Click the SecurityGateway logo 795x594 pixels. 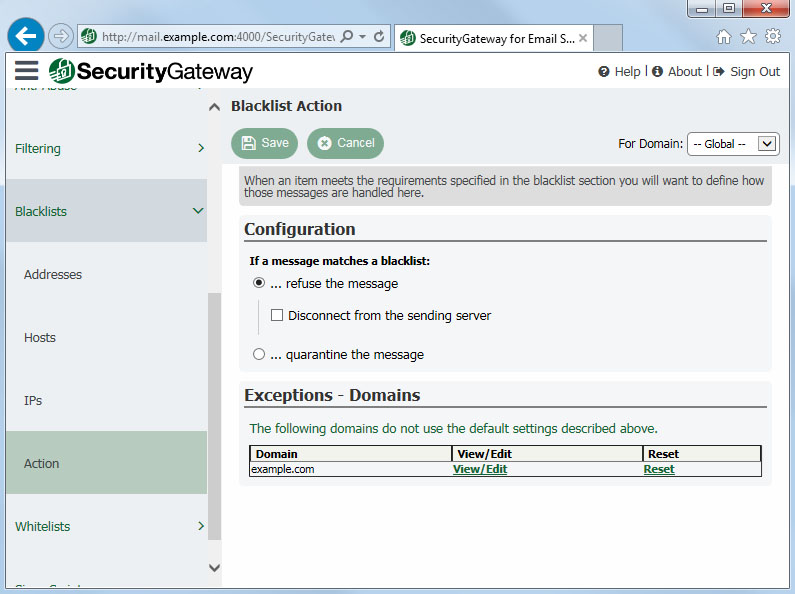(x=151, y=71)
